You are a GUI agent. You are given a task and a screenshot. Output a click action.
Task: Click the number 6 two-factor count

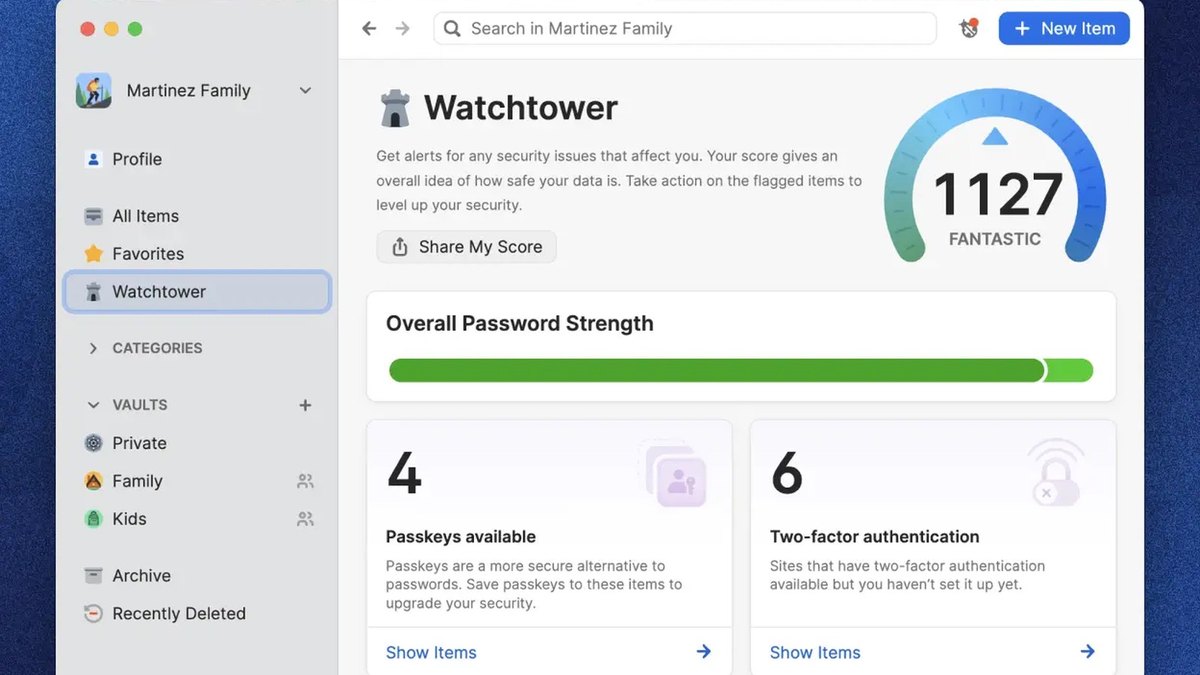pyautogui.click(x=787, y=473)
